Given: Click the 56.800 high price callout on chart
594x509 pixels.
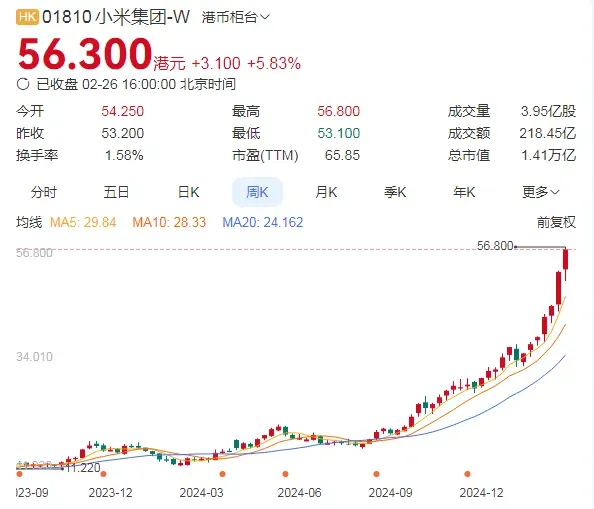Looking at the screenshot, I should [x=495, y=246].
